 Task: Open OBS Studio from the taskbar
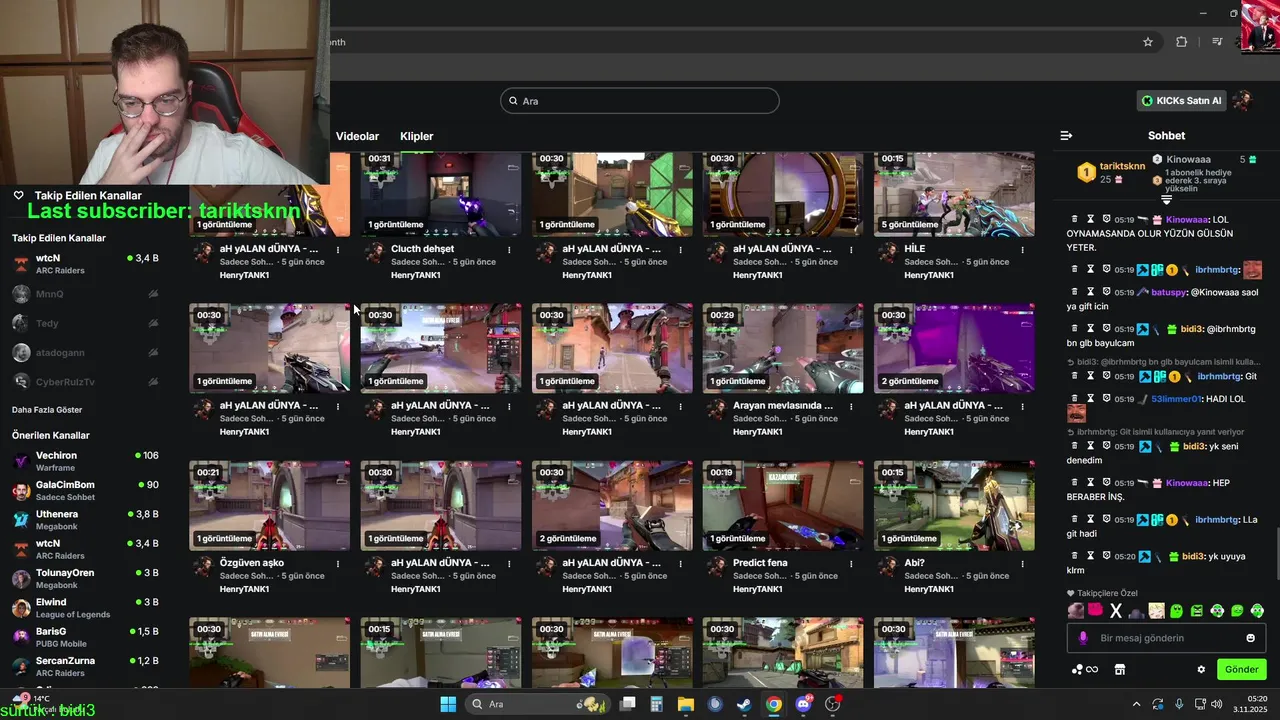pyautogui.click(x=833, y=704)
